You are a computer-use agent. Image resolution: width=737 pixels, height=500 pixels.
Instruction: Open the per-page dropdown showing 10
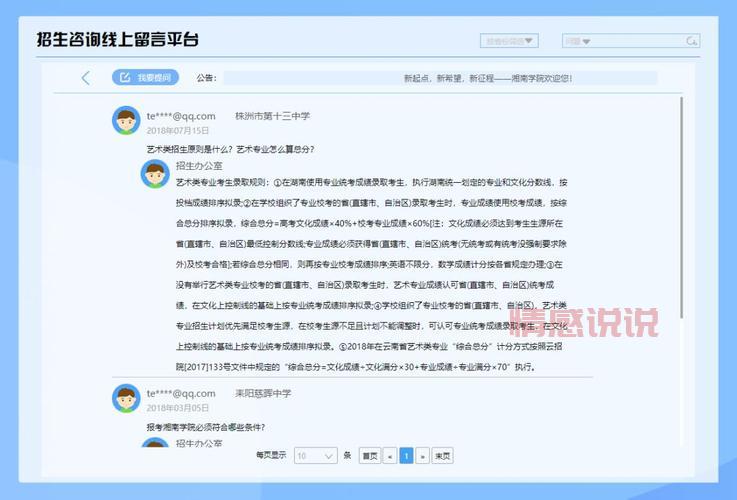point(315,455)
